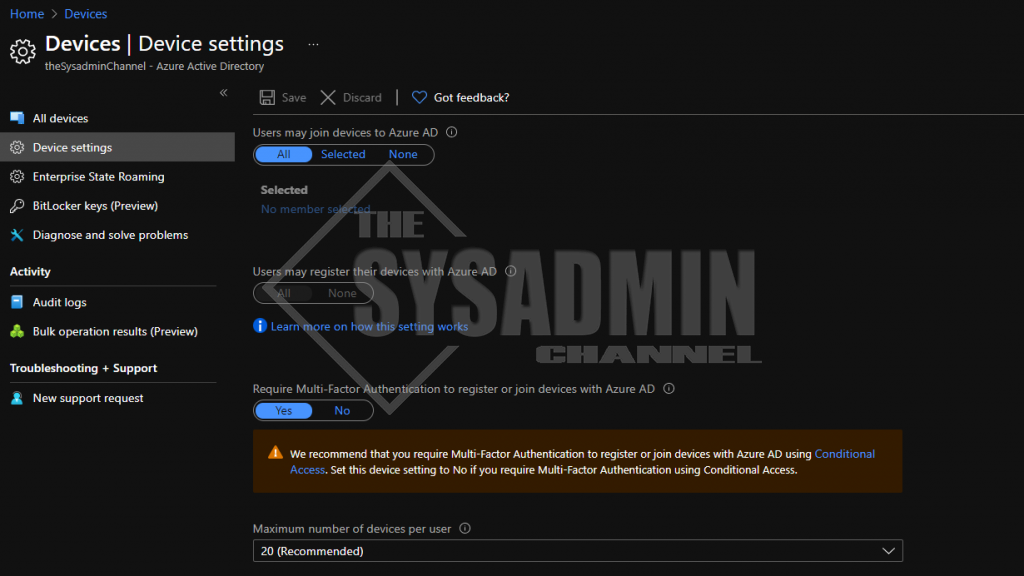The image size is (1024, 576).
Task: Click the 'Devices | Device settings' page title
Action: (x=165, y=44)
